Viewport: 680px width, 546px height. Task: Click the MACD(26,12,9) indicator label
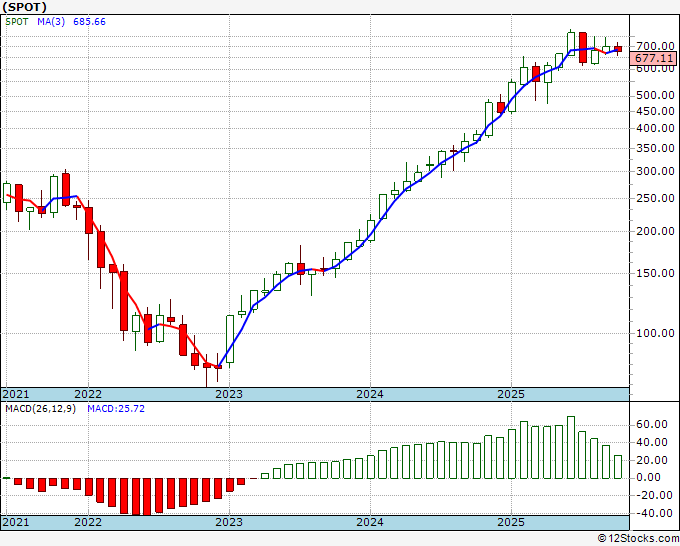click(40, 409)
